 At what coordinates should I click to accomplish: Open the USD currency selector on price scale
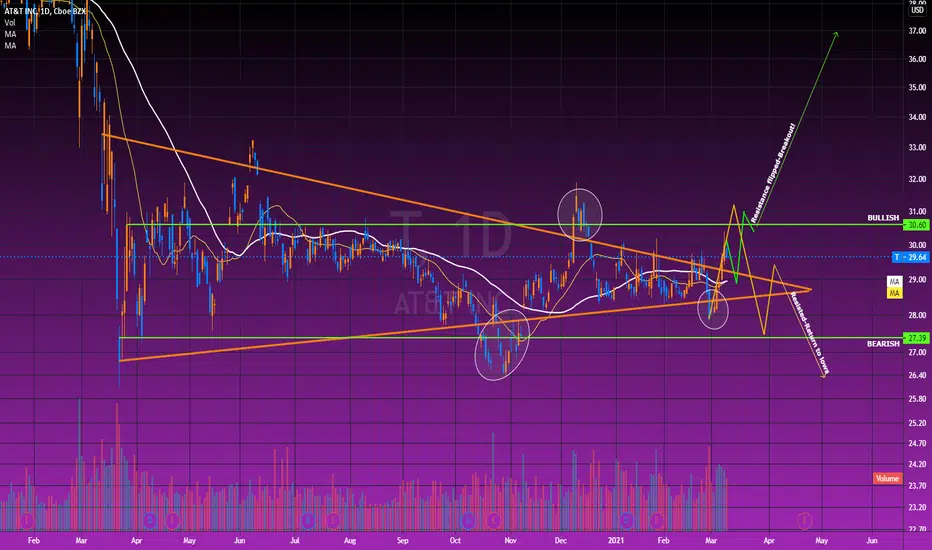click(x=917, y=10)
